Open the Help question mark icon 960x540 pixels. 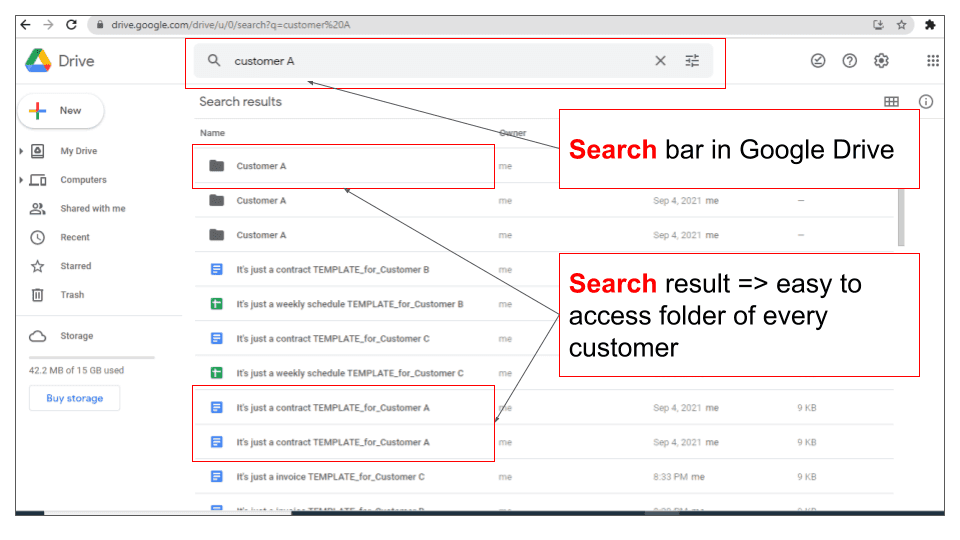click(849, 61)
